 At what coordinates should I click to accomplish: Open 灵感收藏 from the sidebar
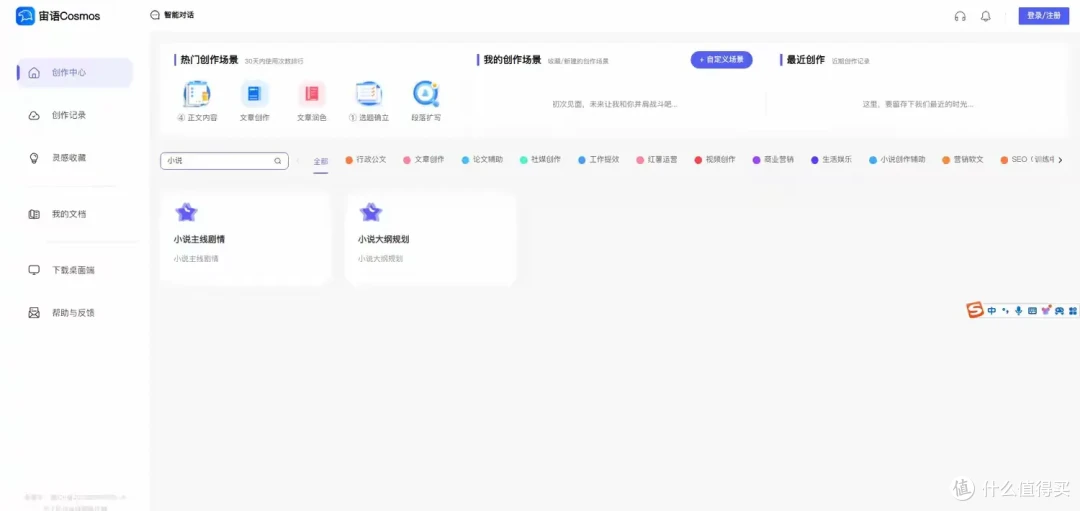point(69,158)
